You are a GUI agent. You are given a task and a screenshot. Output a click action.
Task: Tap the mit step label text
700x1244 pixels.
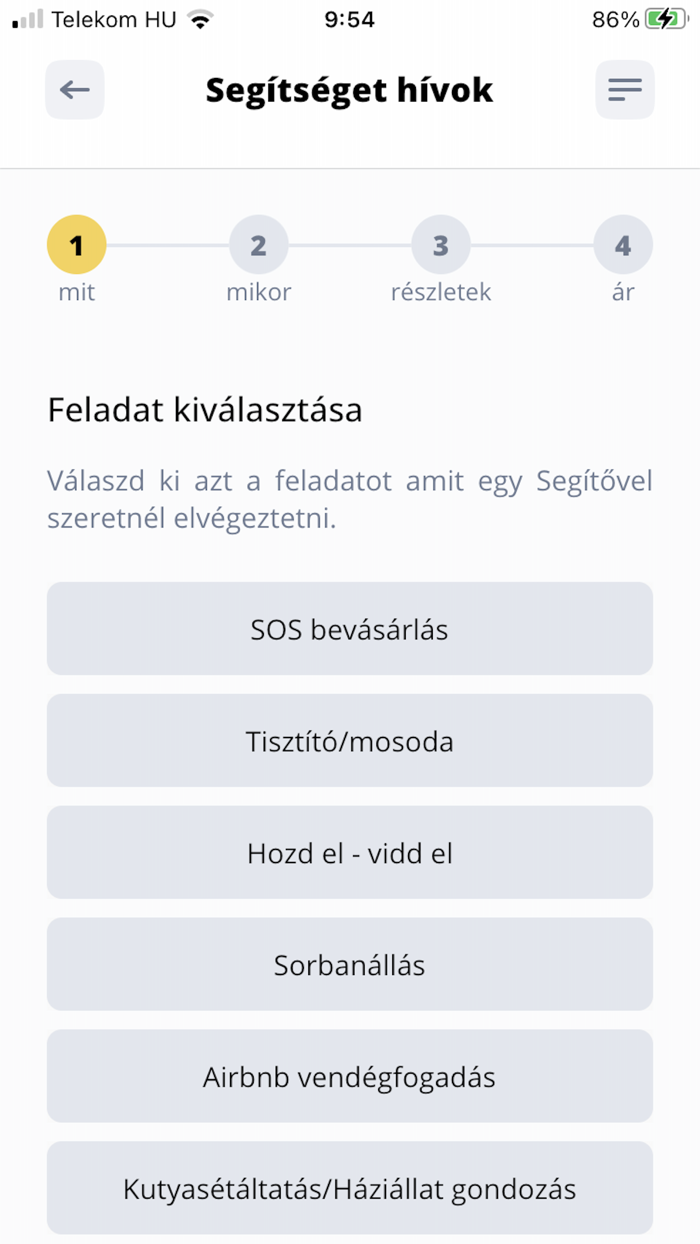76,292
